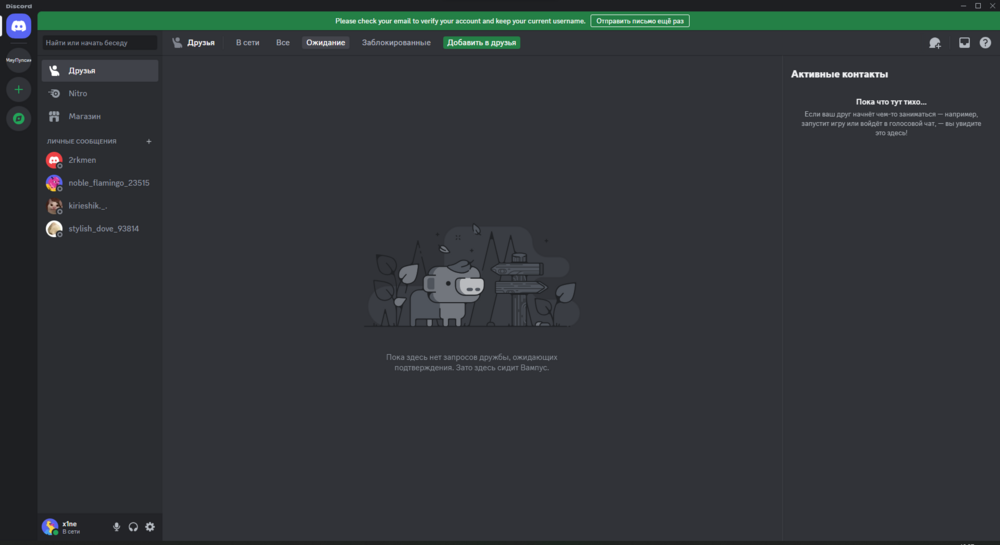Select the Ожидание tab

pyautogui.click(x=325, y=43)
